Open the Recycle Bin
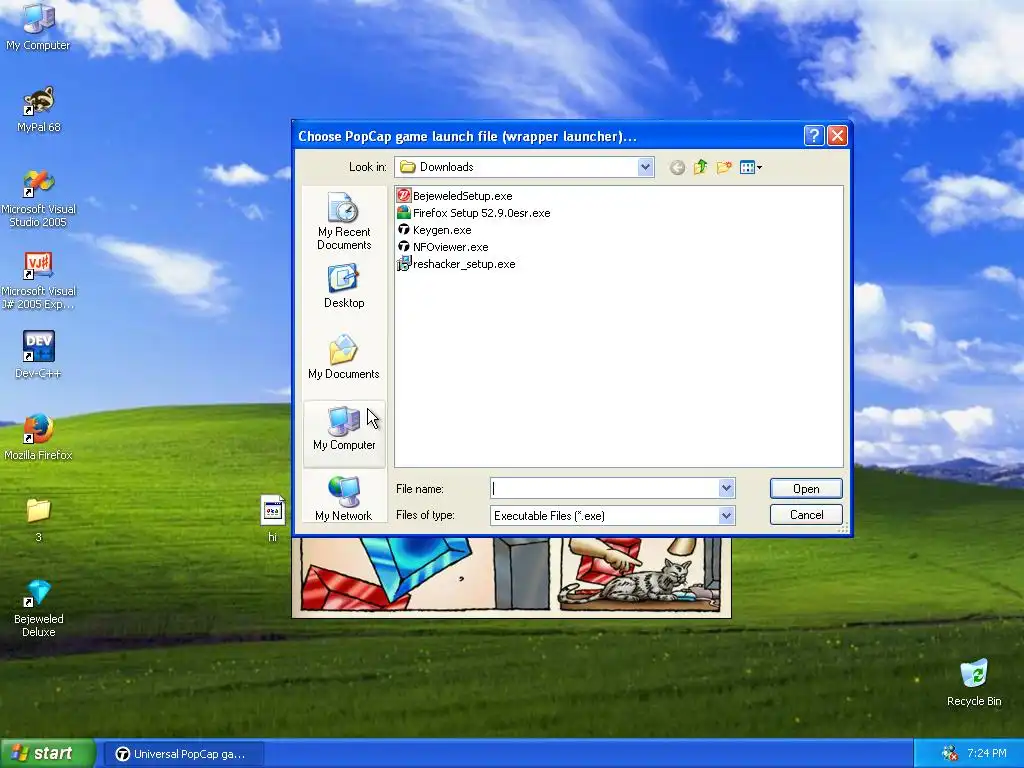 pyautogui.click(x=974, y=683)
